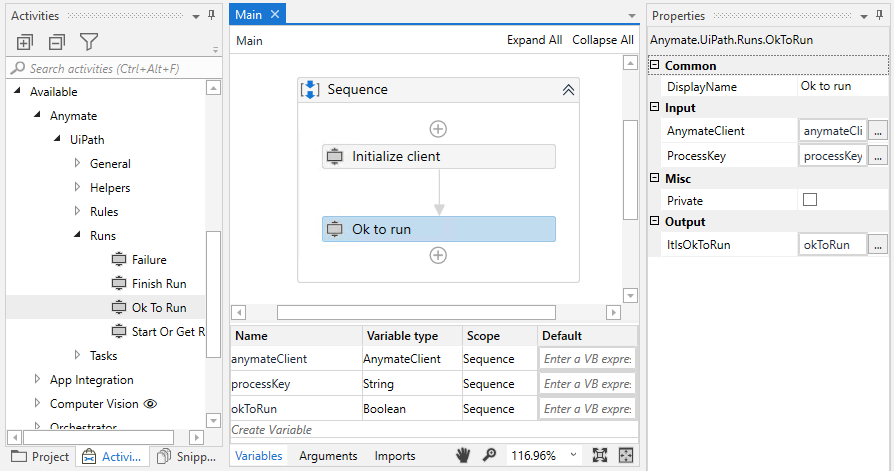This screenshot has width=894, height=471.
Task: Click default value field for anymateClient
Action: (587, 359)
